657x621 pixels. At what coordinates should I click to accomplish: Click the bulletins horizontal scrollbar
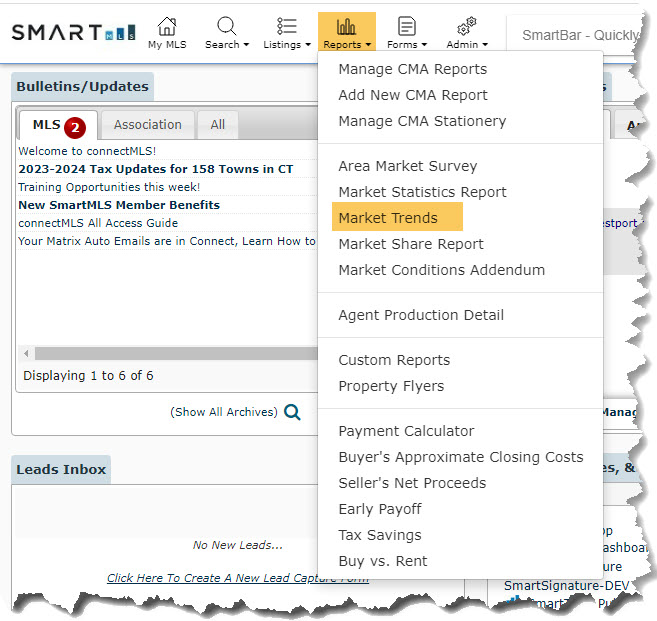point(176,354)
